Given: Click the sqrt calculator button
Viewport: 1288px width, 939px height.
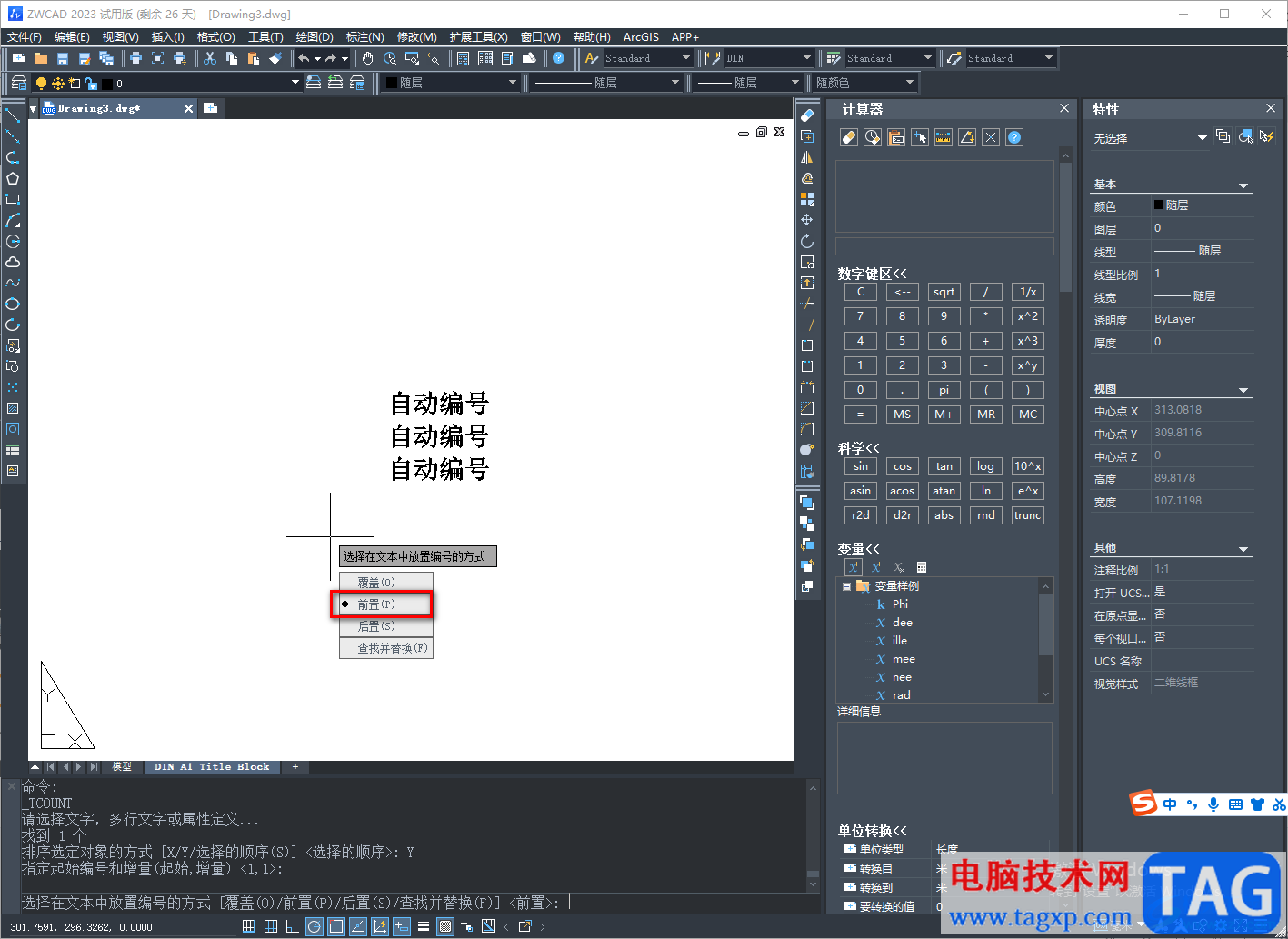Looking at the screenshot, I should (x=944, y=292).
